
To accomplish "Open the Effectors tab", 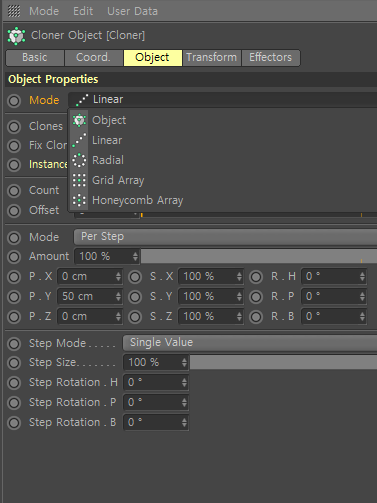I will (271, 57).
